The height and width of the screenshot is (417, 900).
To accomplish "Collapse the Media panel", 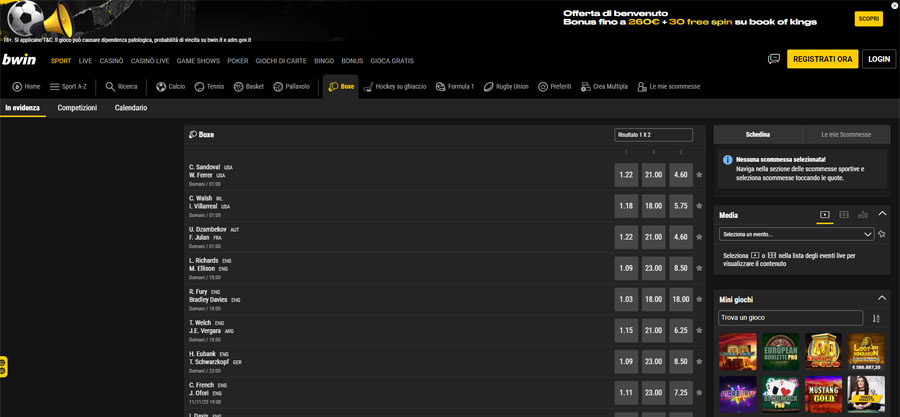I will click(883, 214).
